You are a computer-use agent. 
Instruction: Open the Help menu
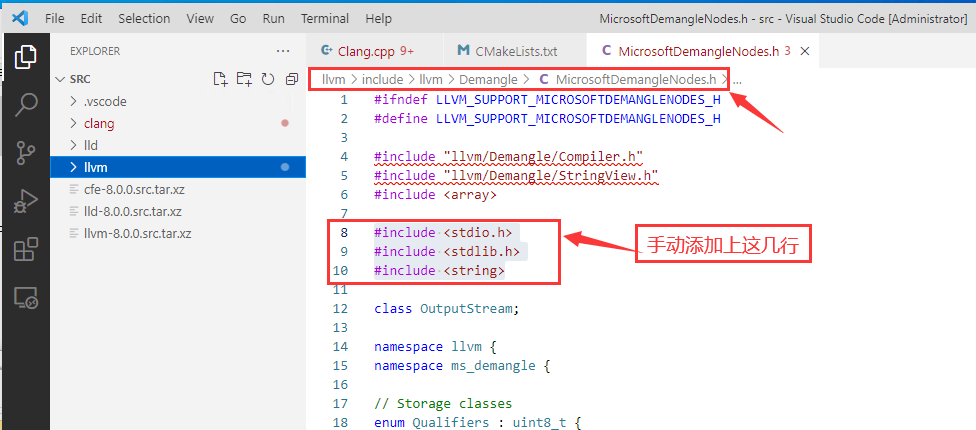(378, 19)
